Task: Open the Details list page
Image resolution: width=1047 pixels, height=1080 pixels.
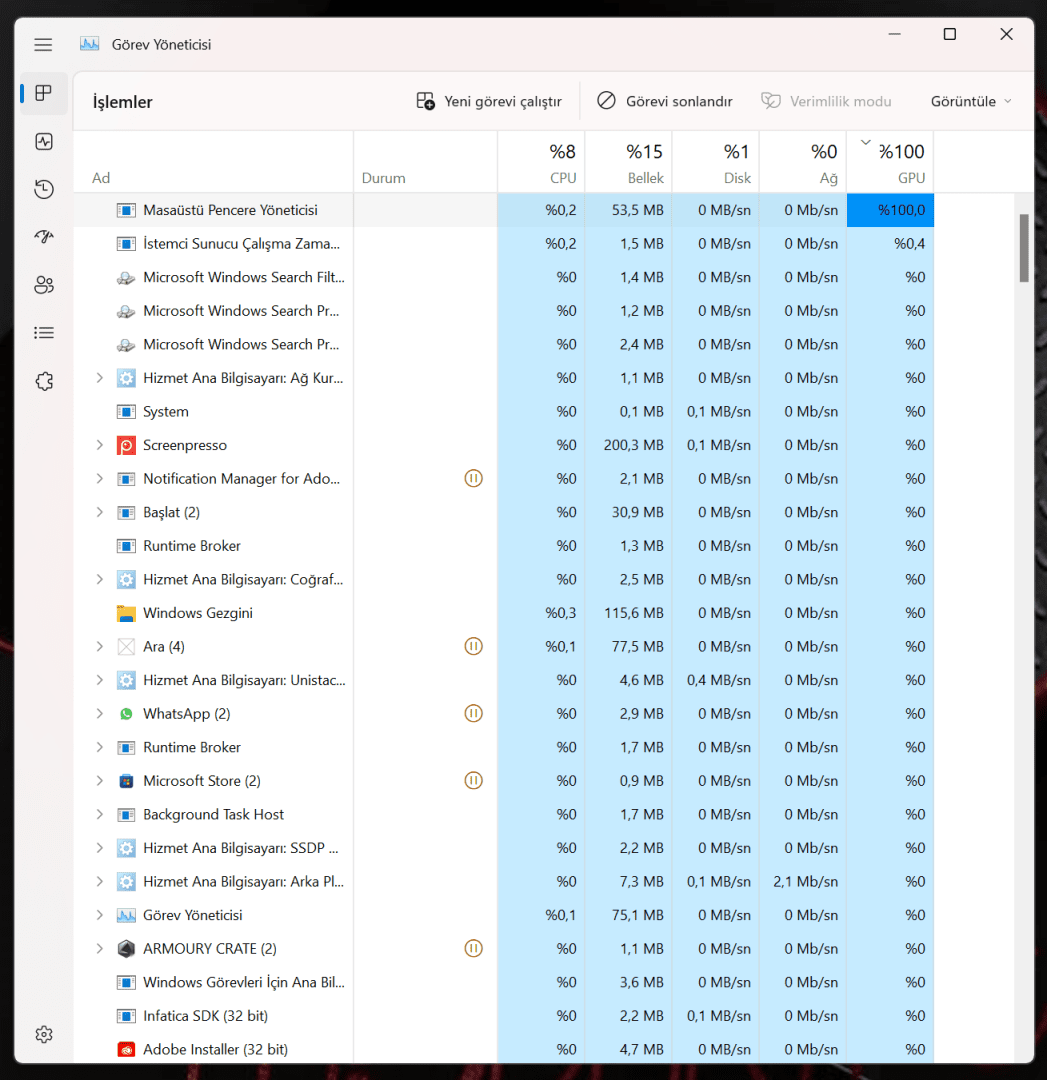Action: (43, 333)
